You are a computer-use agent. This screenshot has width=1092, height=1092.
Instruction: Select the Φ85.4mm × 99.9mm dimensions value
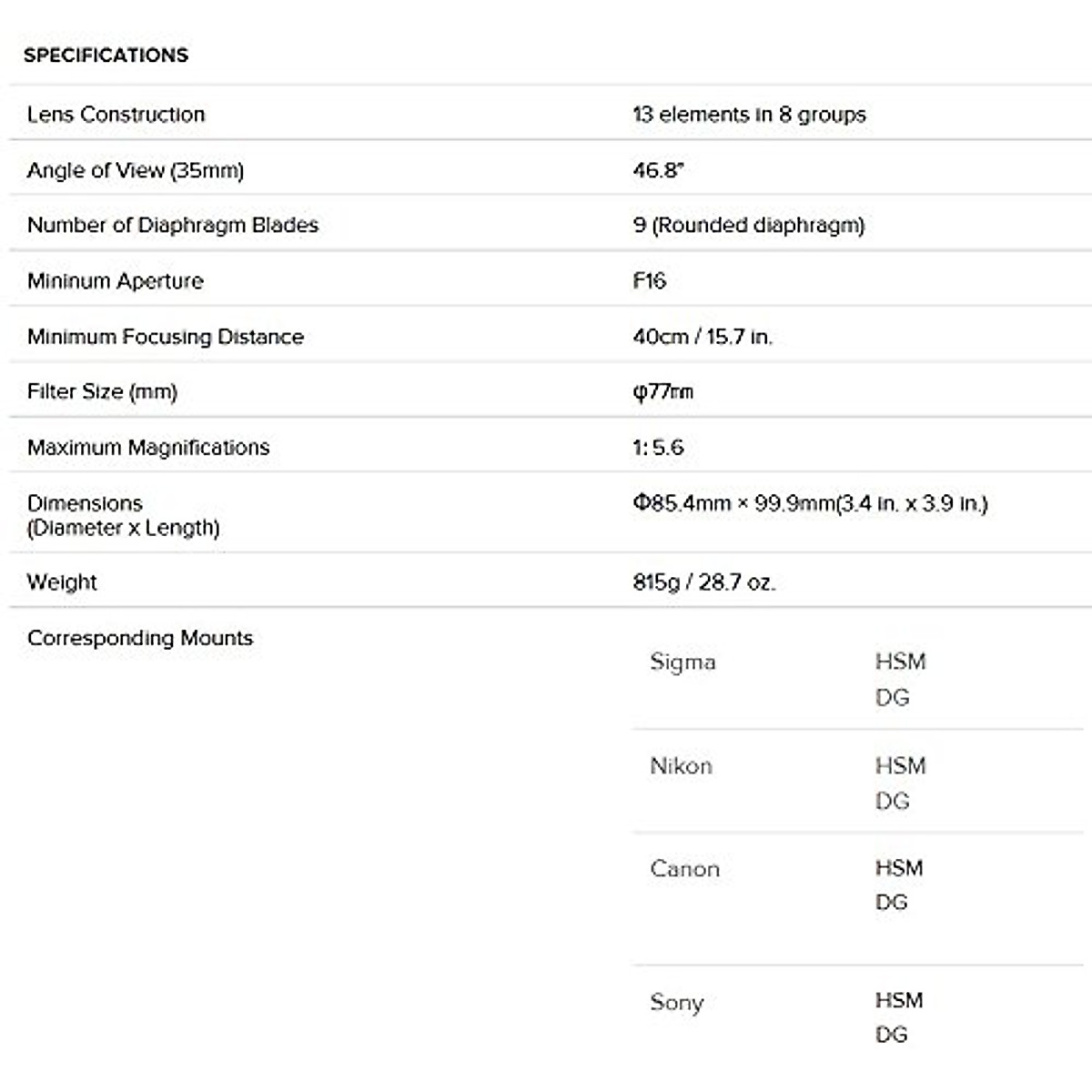pos(810,503)
